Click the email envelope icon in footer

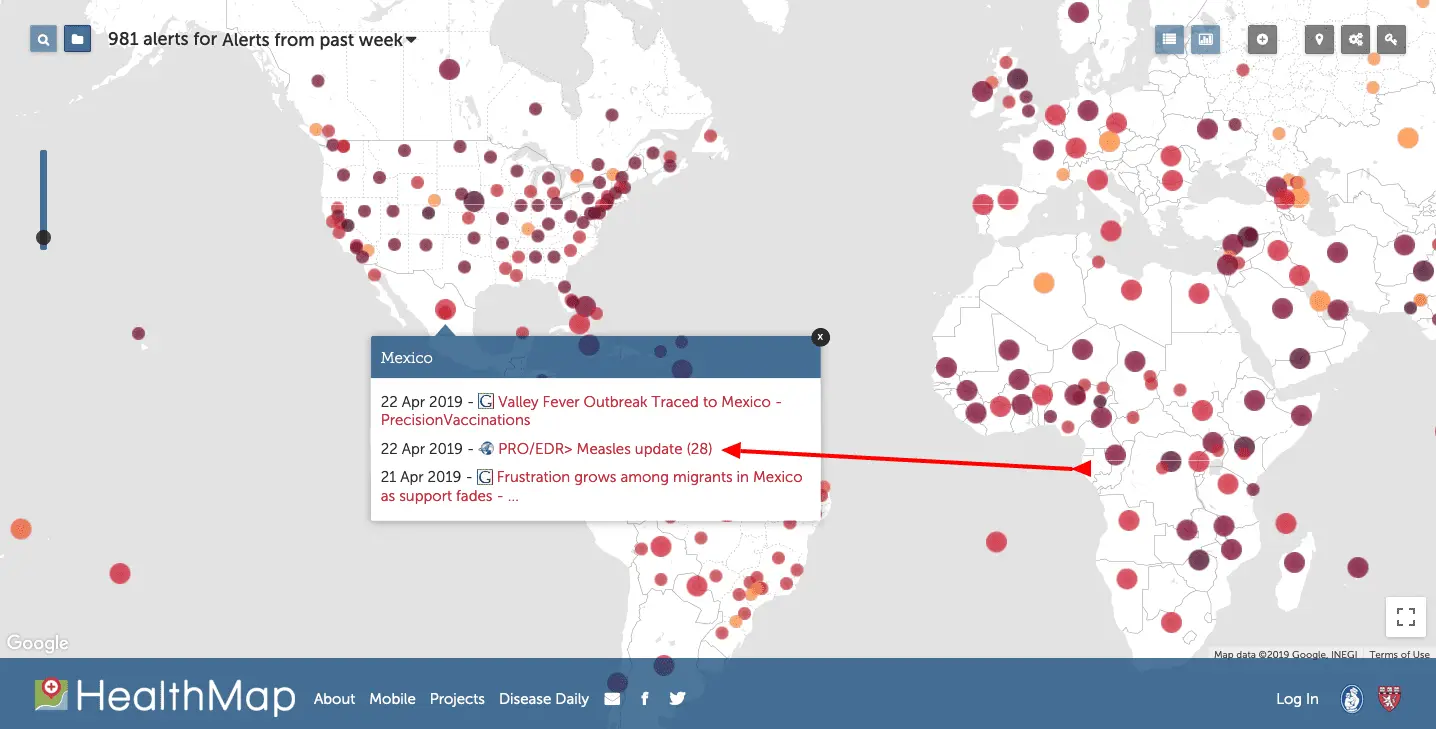[x=613, y=699]
